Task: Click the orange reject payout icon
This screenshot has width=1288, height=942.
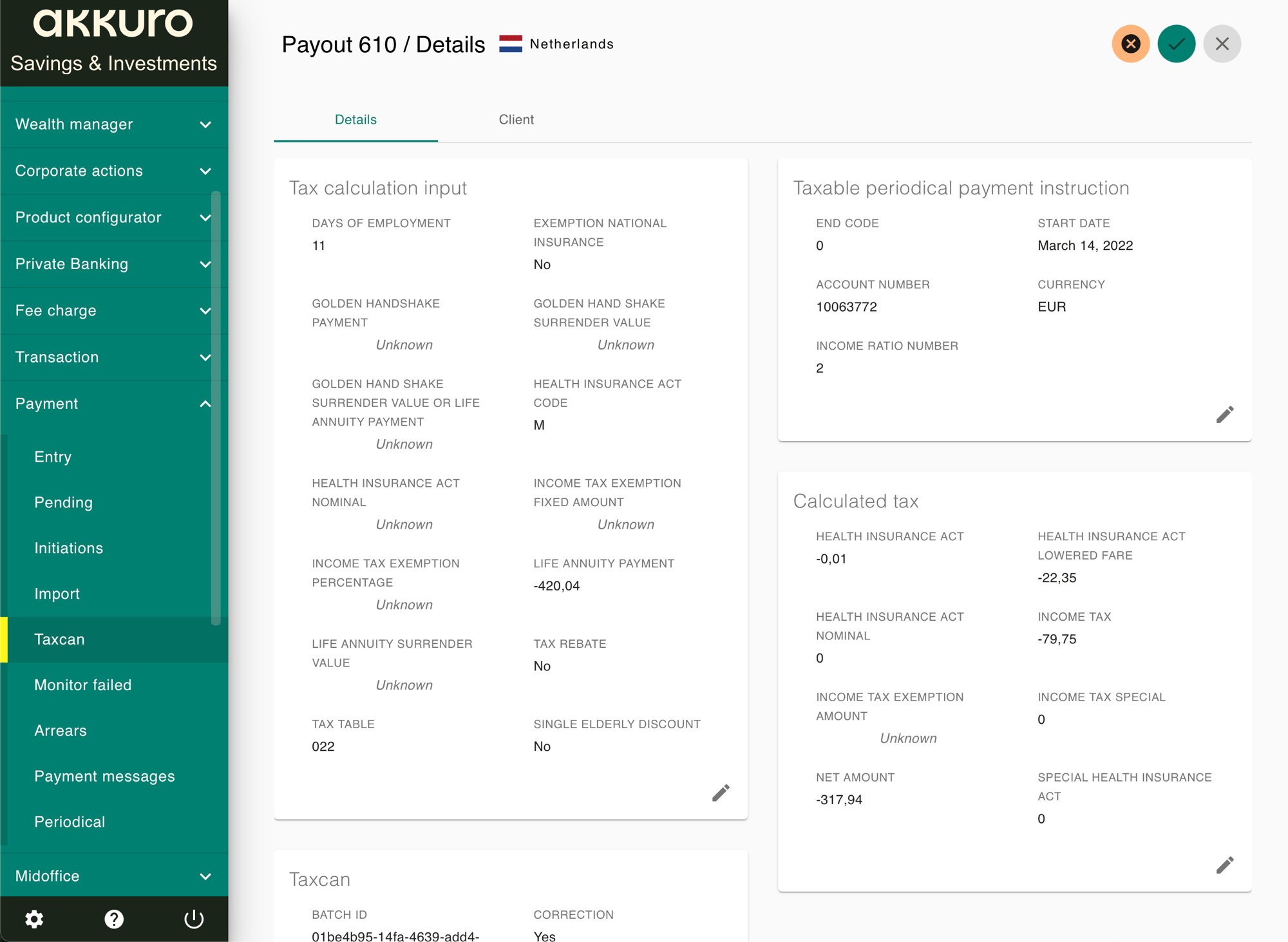Action: click(1130, 44)
